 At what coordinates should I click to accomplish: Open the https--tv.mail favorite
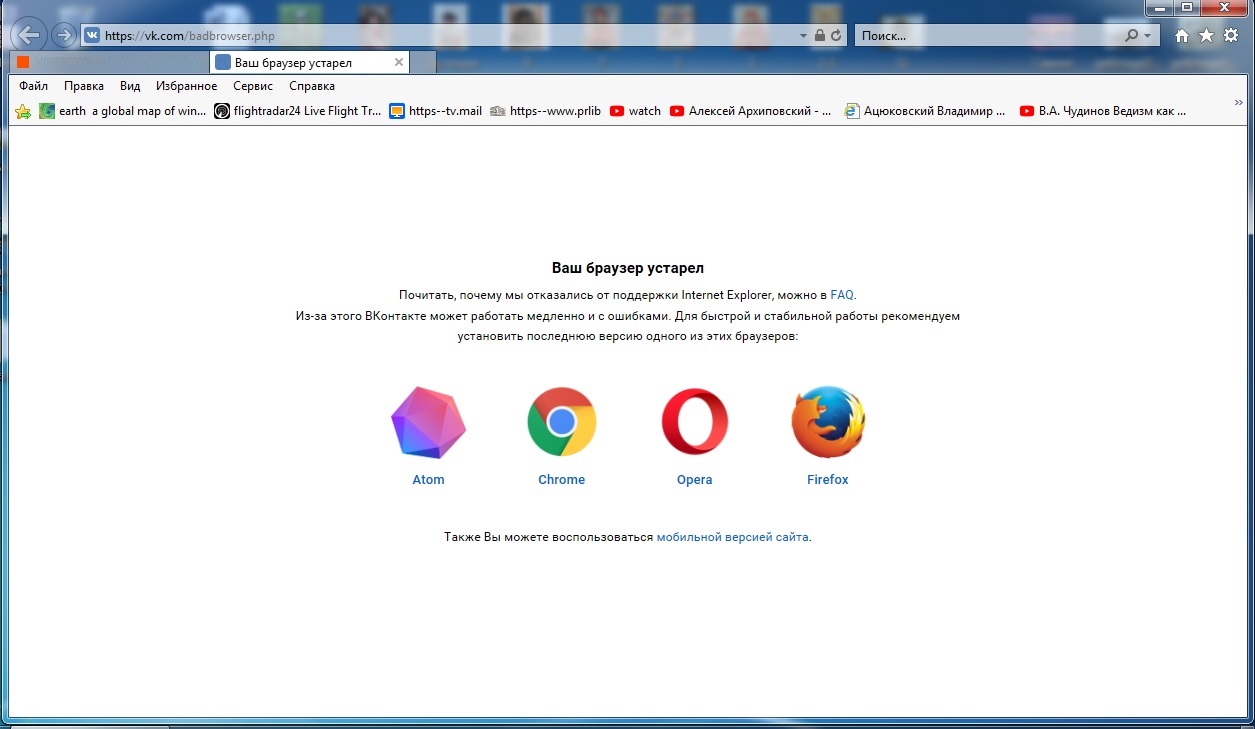[x=435, y=111]
